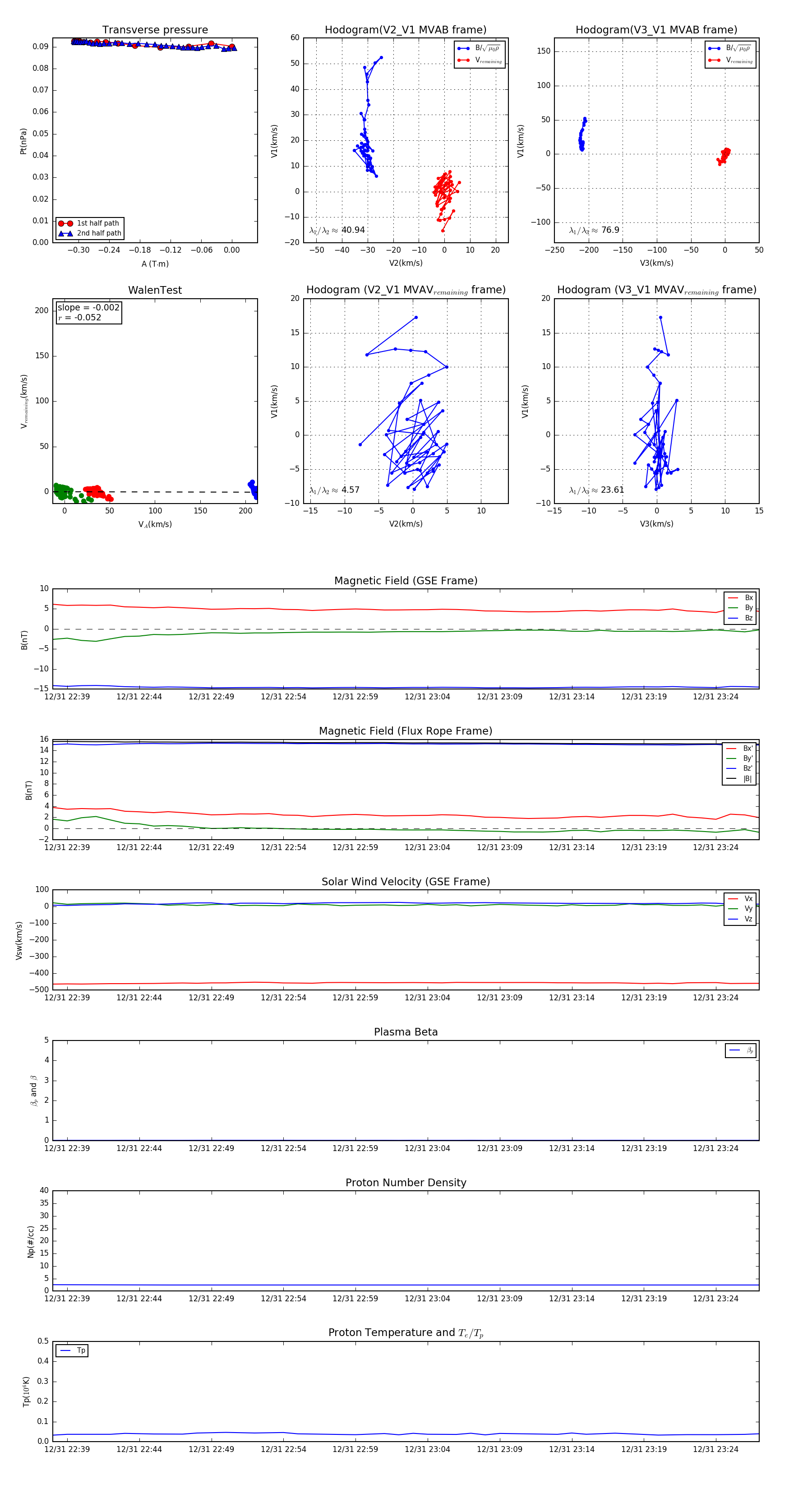Click the 'A (T·m)' x-axis label

[x=155, y=264]
